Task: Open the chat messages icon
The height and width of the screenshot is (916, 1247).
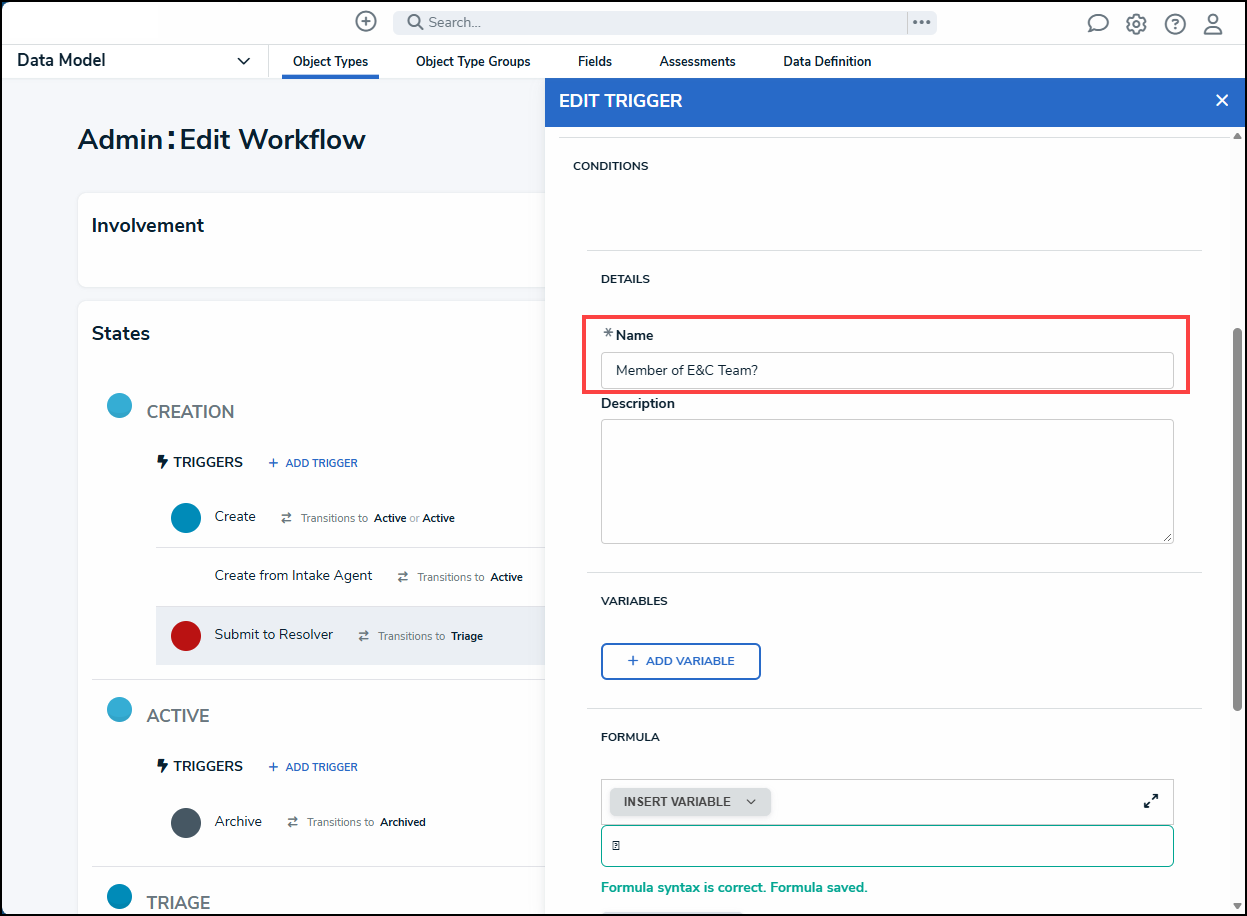Action: (x=1098, y=23)
